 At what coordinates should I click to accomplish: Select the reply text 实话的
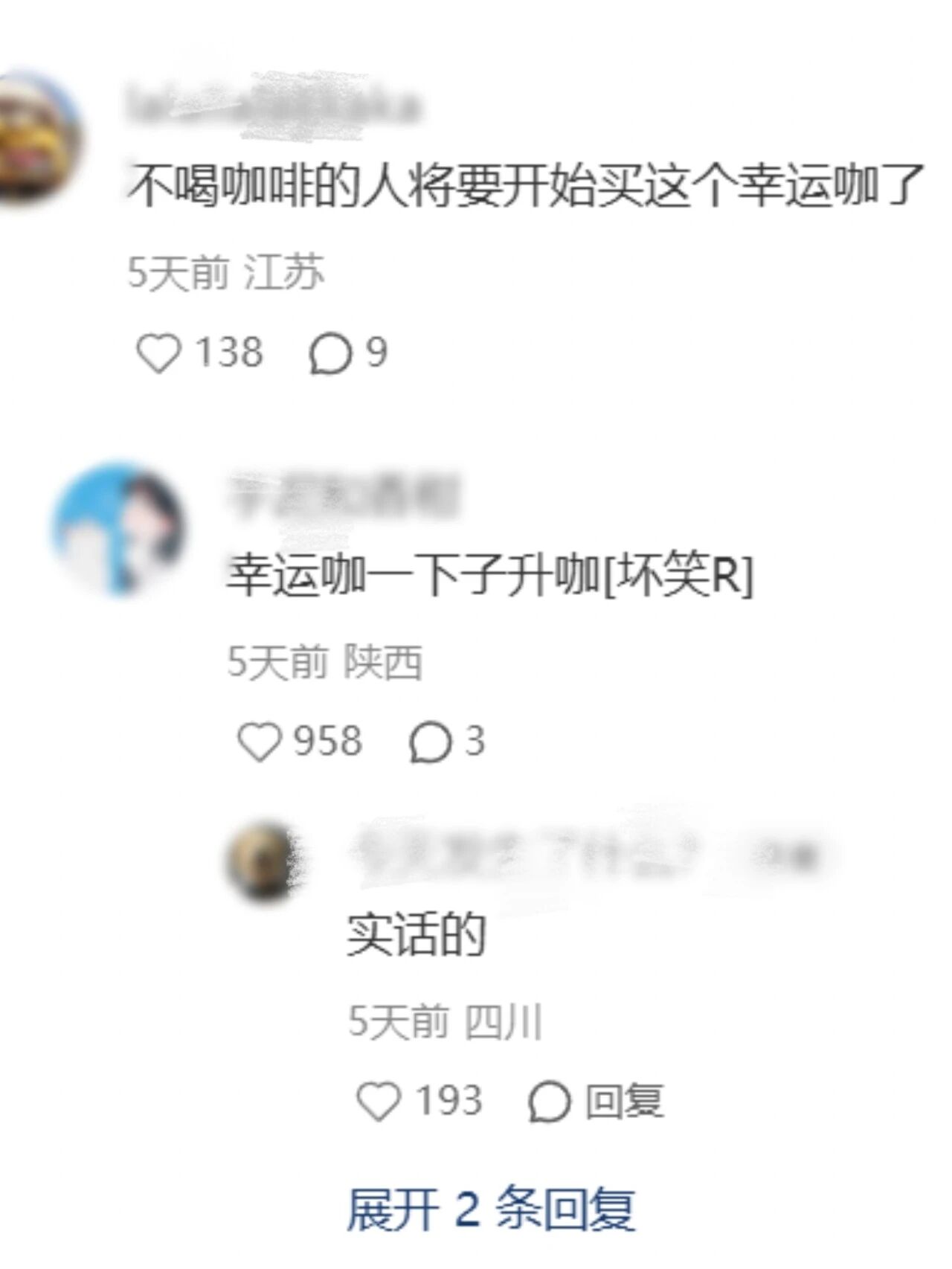pyautogui.click(x=416, y=934)
